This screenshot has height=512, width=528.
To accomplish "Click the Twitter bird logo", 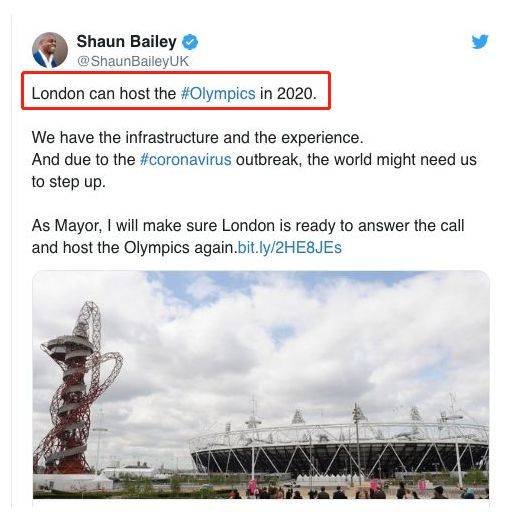I will [480, 41].
